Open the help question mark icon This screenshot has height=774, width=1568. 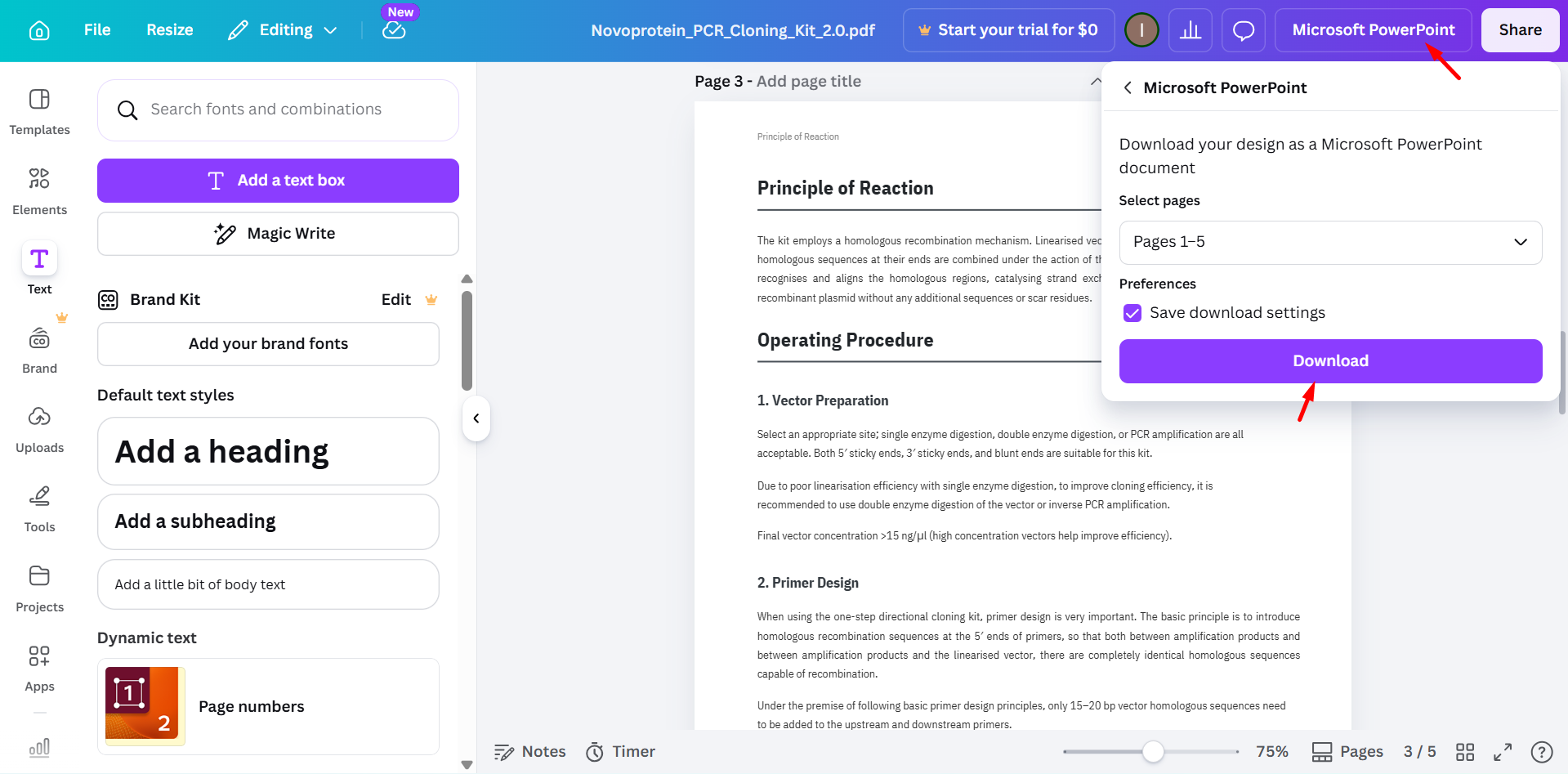point(1542,752)
